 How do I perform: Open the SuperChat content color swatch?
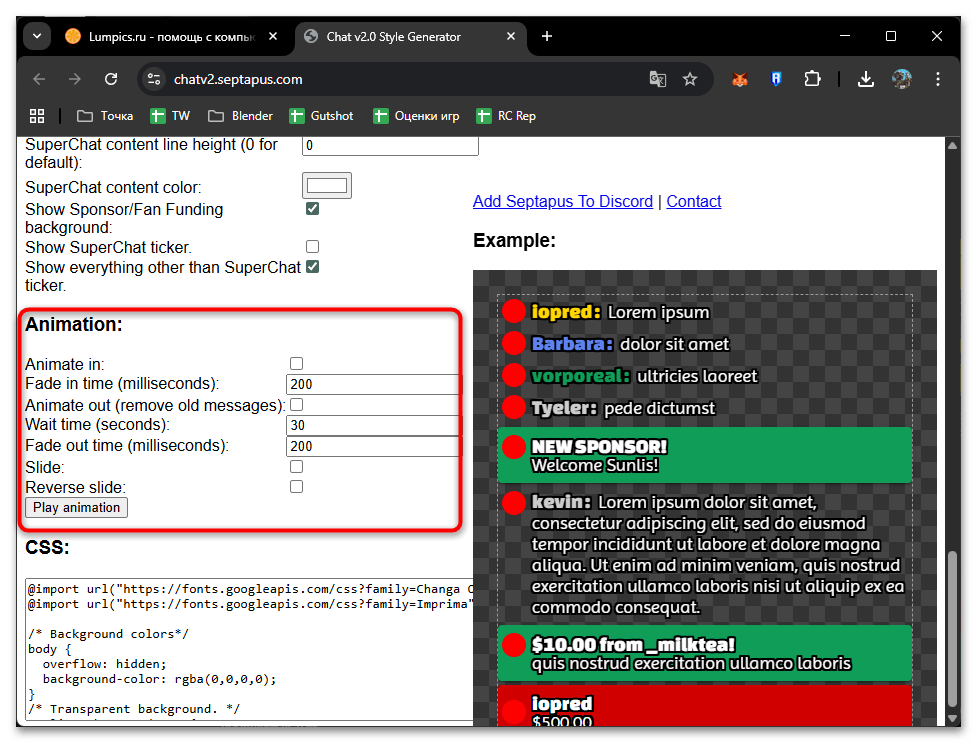(327, 186)
